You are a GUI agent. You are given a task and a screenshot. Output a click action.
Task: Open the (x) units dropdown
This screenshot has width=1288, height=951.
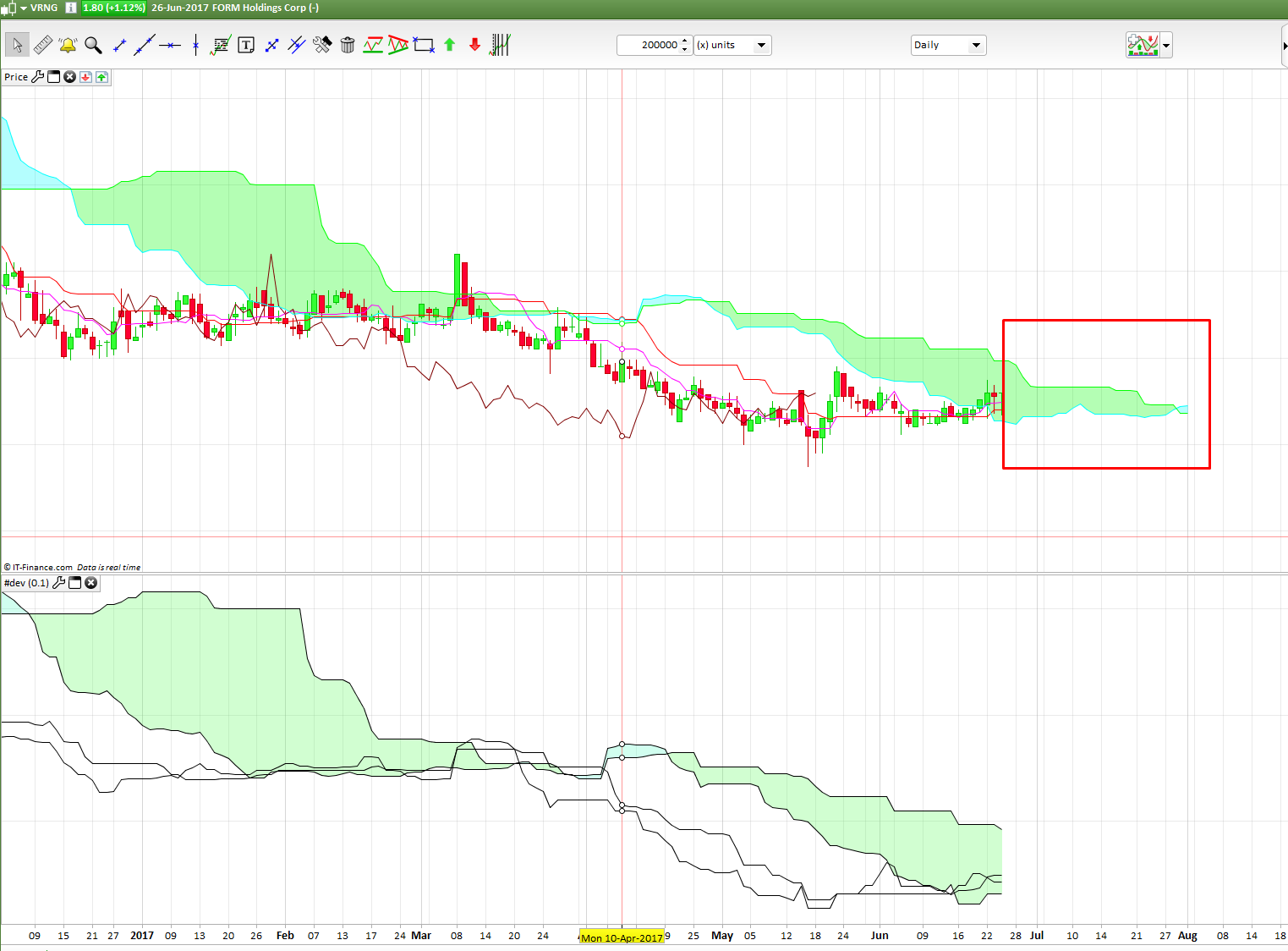click(732, 45)
